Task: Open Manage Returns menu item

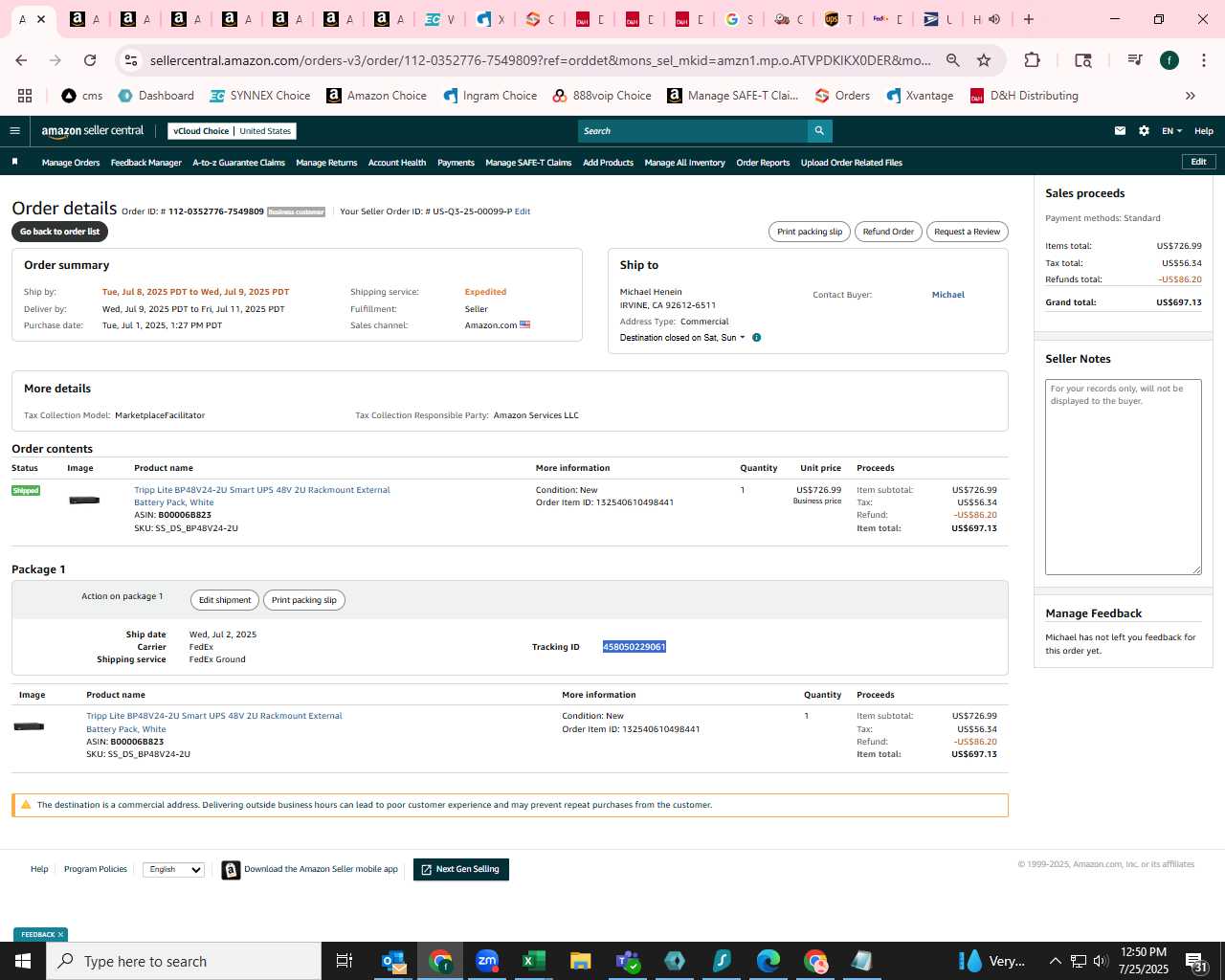Action: click(326, 163)
